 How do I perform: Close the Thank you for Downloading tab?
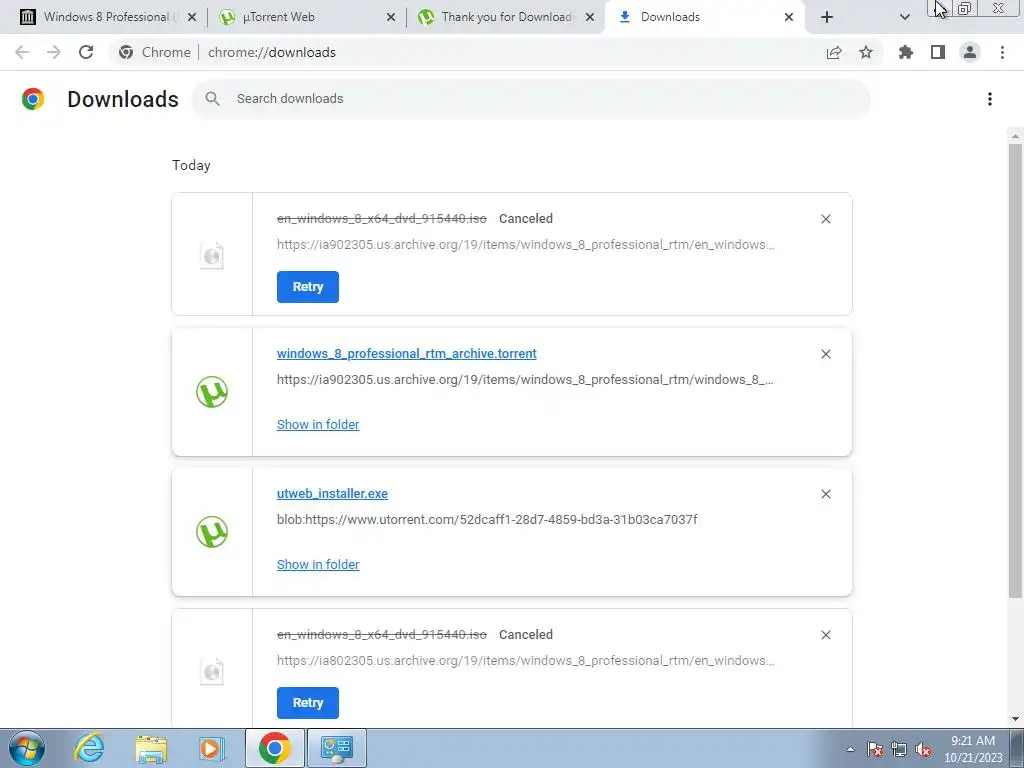coord(590,17)
